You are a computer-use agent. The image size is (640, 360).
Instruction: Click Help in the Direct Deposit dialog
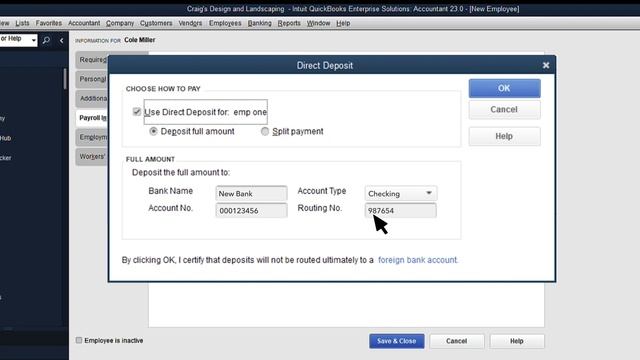pos(504,136)
